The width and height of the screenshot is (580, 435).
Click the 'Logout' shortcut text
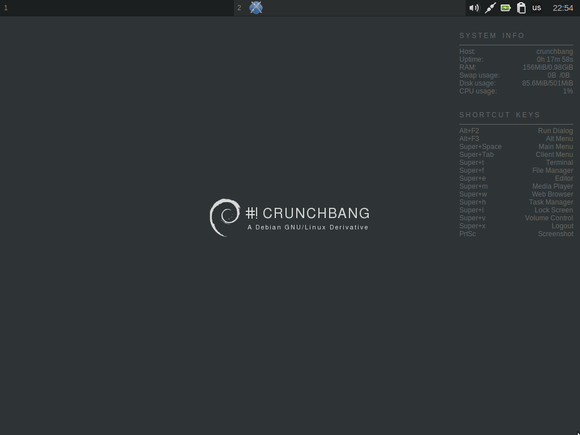[562, 226]
